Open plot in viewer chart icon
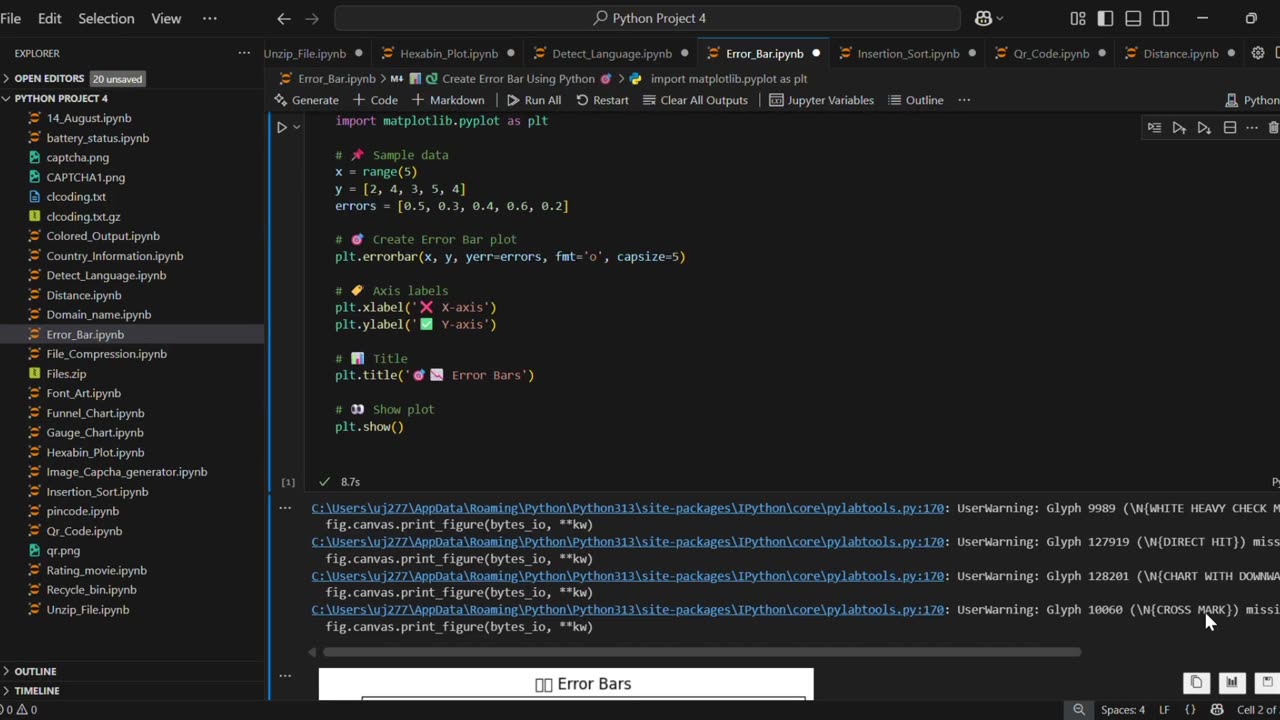This screenshot has width=1280, height=720. point(1232,682)
